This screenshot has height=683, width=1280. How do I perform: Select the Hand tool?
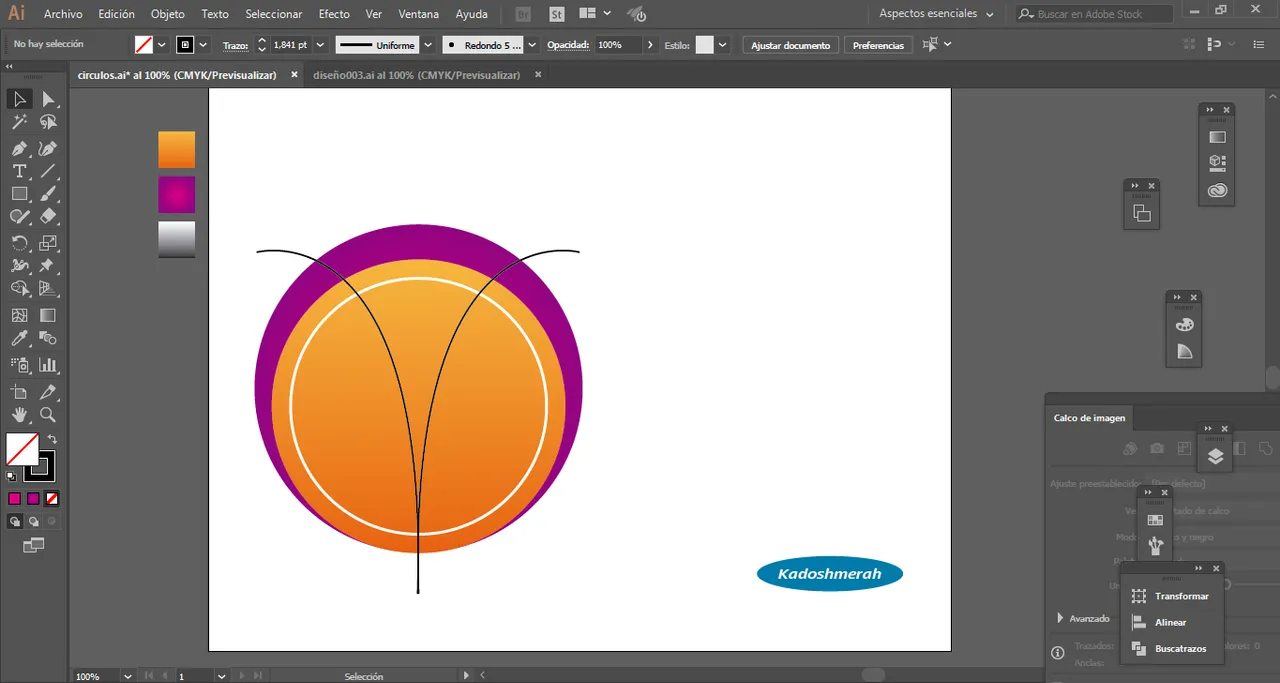click(19, 415)
